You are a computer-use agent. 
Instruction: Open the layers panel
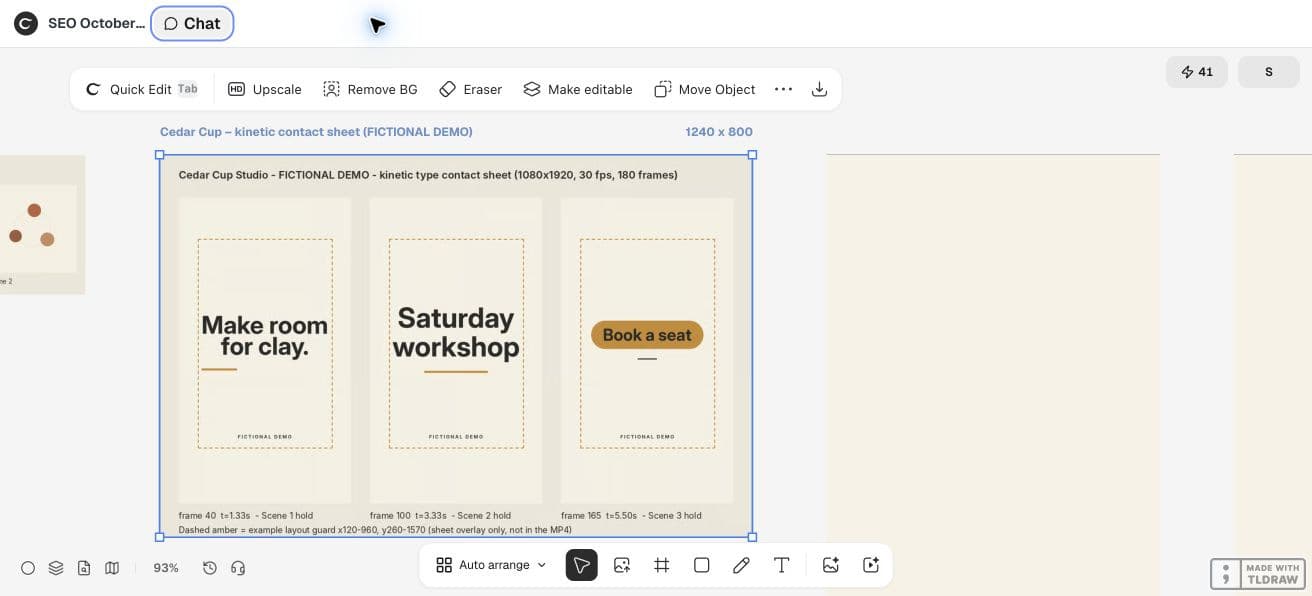pos(56,568)
